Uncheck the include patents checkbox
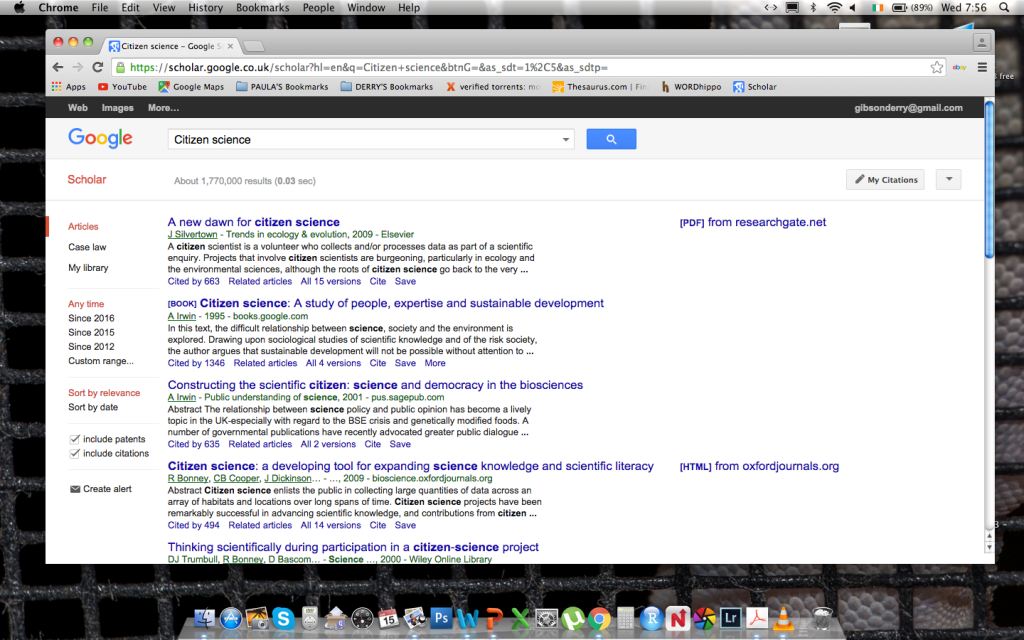Image resolution: width=1024 pixels, height=640 pixels. tap(75, 439)
